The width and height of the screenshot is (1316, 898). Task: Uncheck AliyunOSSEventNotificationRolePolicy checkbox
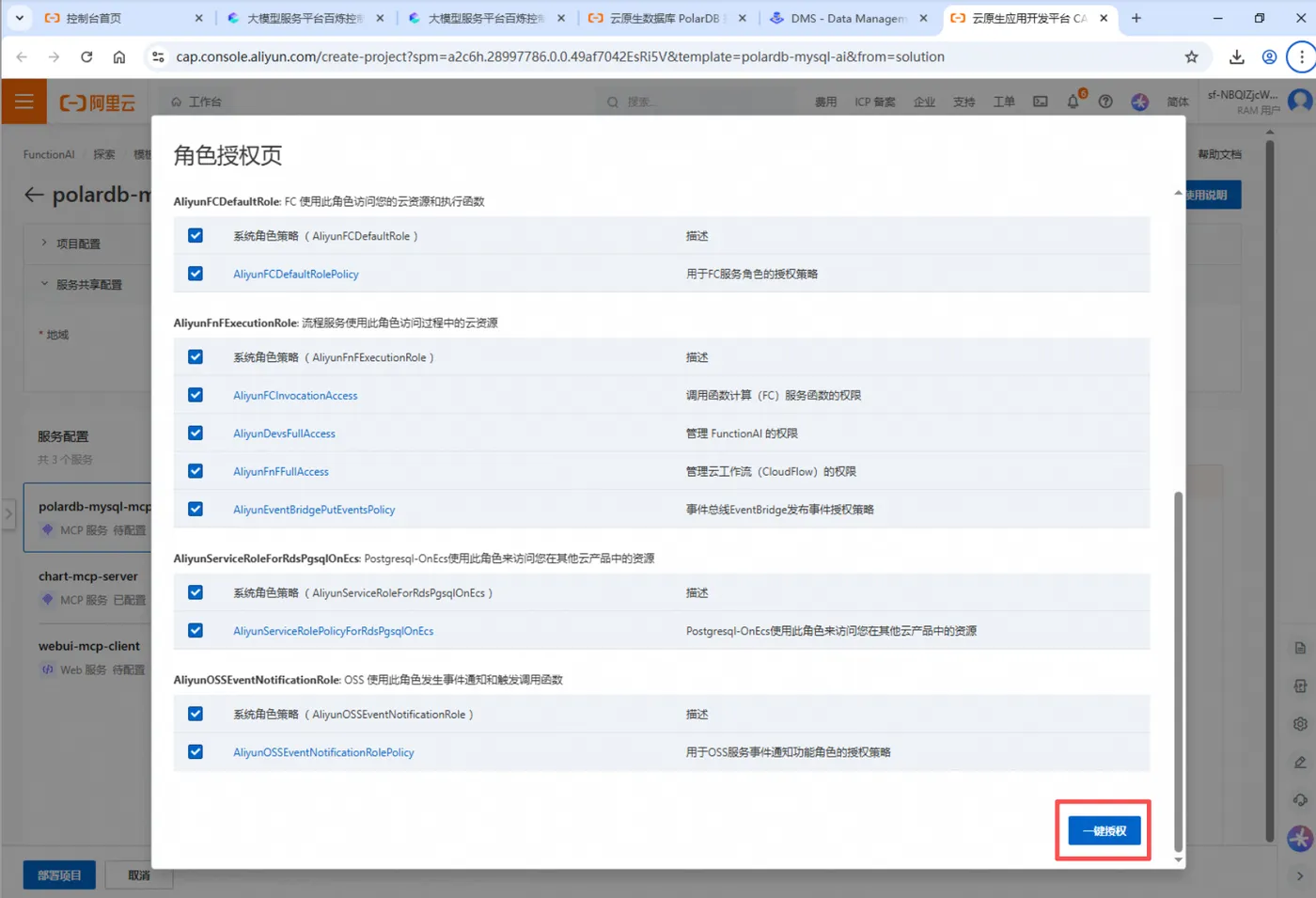195,752
